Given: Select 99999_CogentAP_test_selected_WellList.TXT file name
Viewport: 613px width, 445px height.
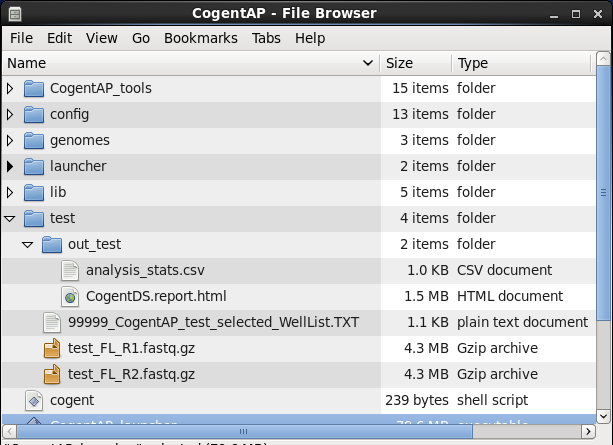Looking at the screenshot, I should click(x=213, y=323).
